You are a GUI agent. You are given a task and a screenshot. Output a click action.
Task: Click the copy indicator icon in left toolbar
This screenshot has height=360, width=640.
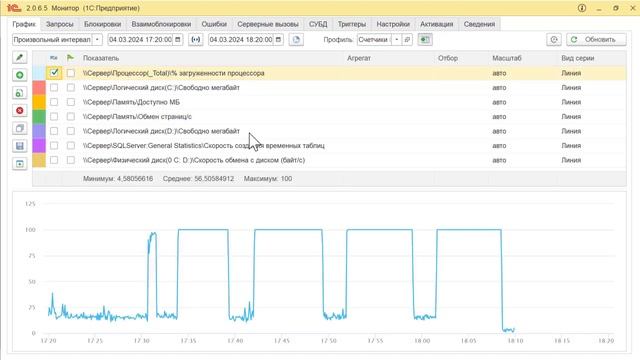(x=19, y=128)
